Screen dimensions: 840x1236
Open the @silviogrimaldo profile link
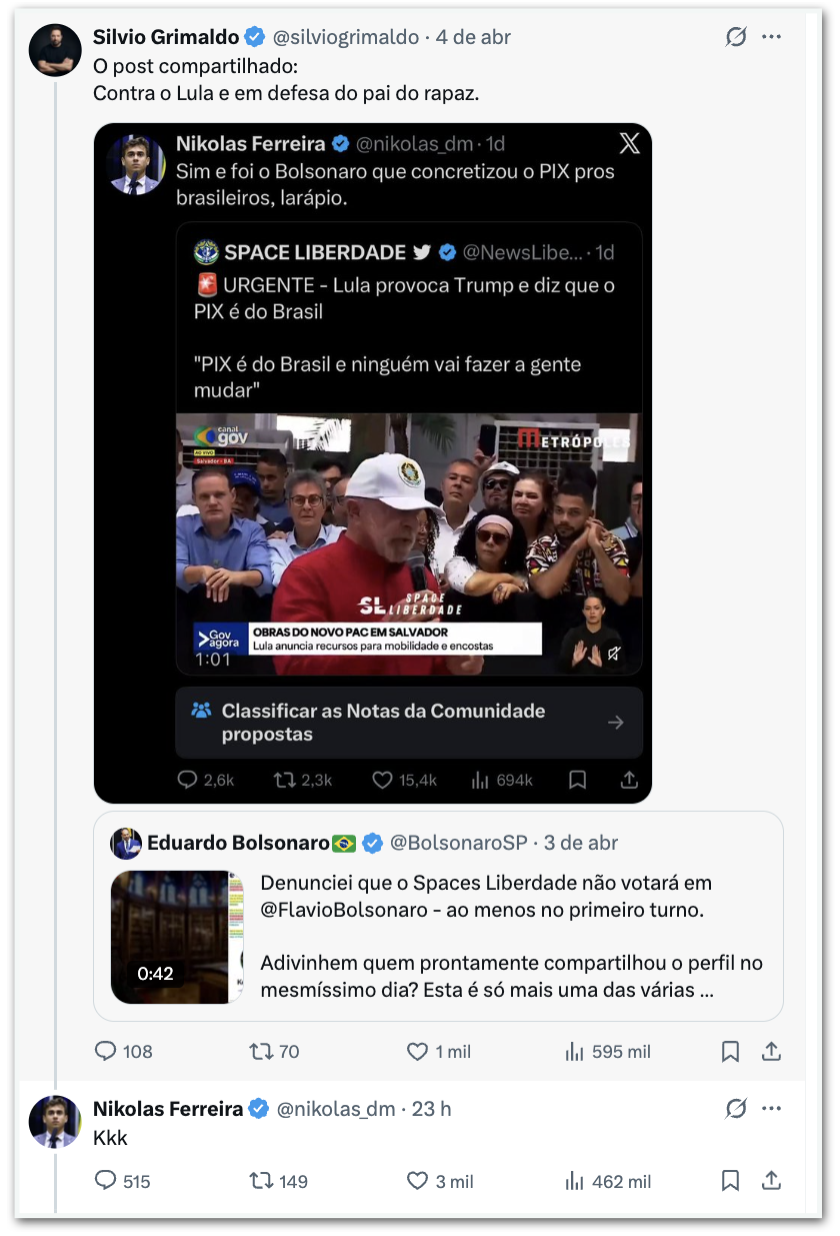346,37
